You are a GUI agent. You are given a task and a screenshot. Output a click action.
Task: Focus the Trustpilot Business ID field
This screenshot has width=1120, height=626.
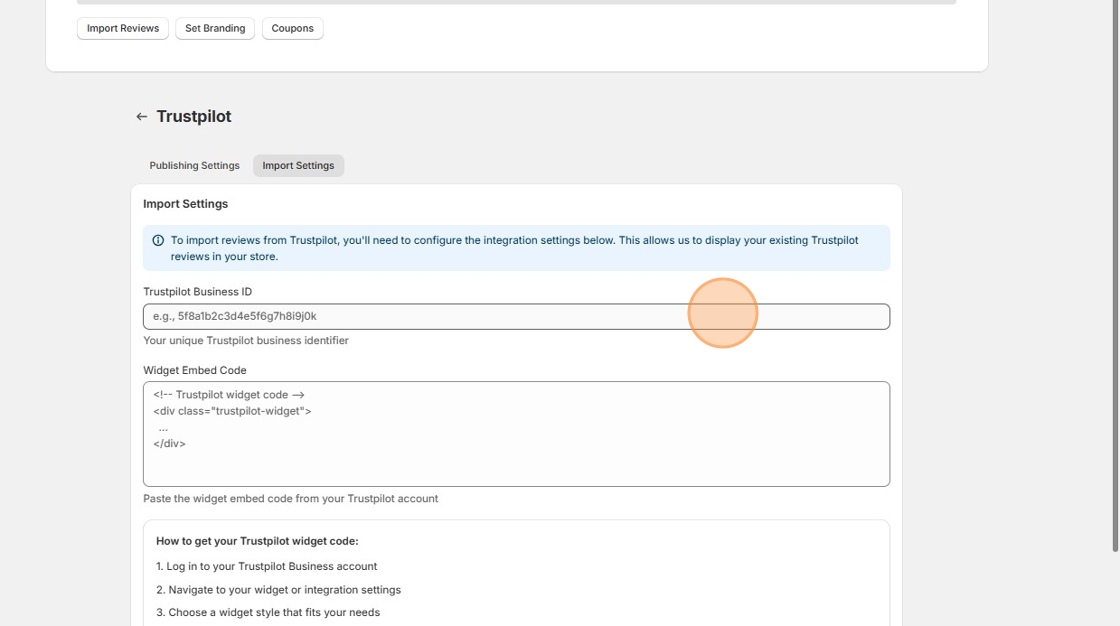click(516, 317)
